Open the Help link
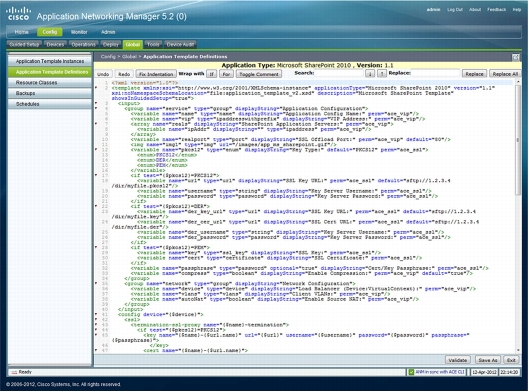Screen dimensions: 529x392 coord(517,9)
